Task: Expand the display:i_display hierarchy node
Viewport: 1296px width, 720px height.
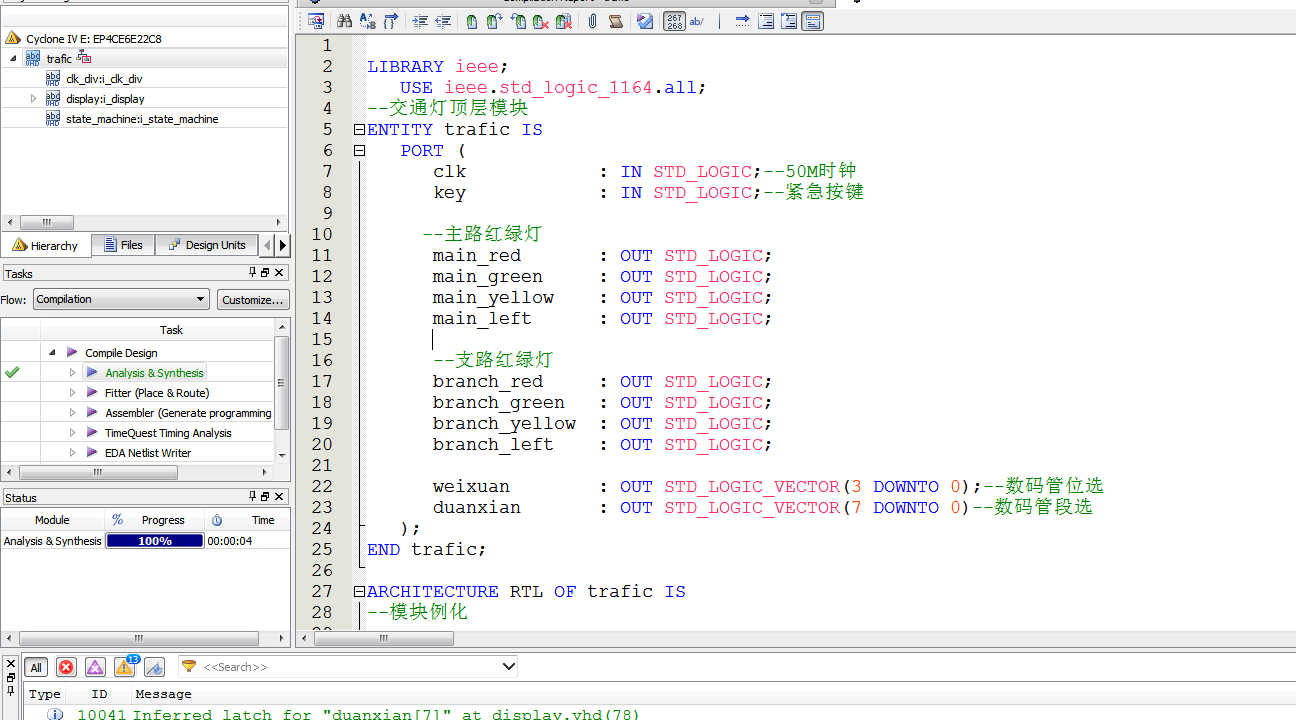Action: [x=33, y=99]
